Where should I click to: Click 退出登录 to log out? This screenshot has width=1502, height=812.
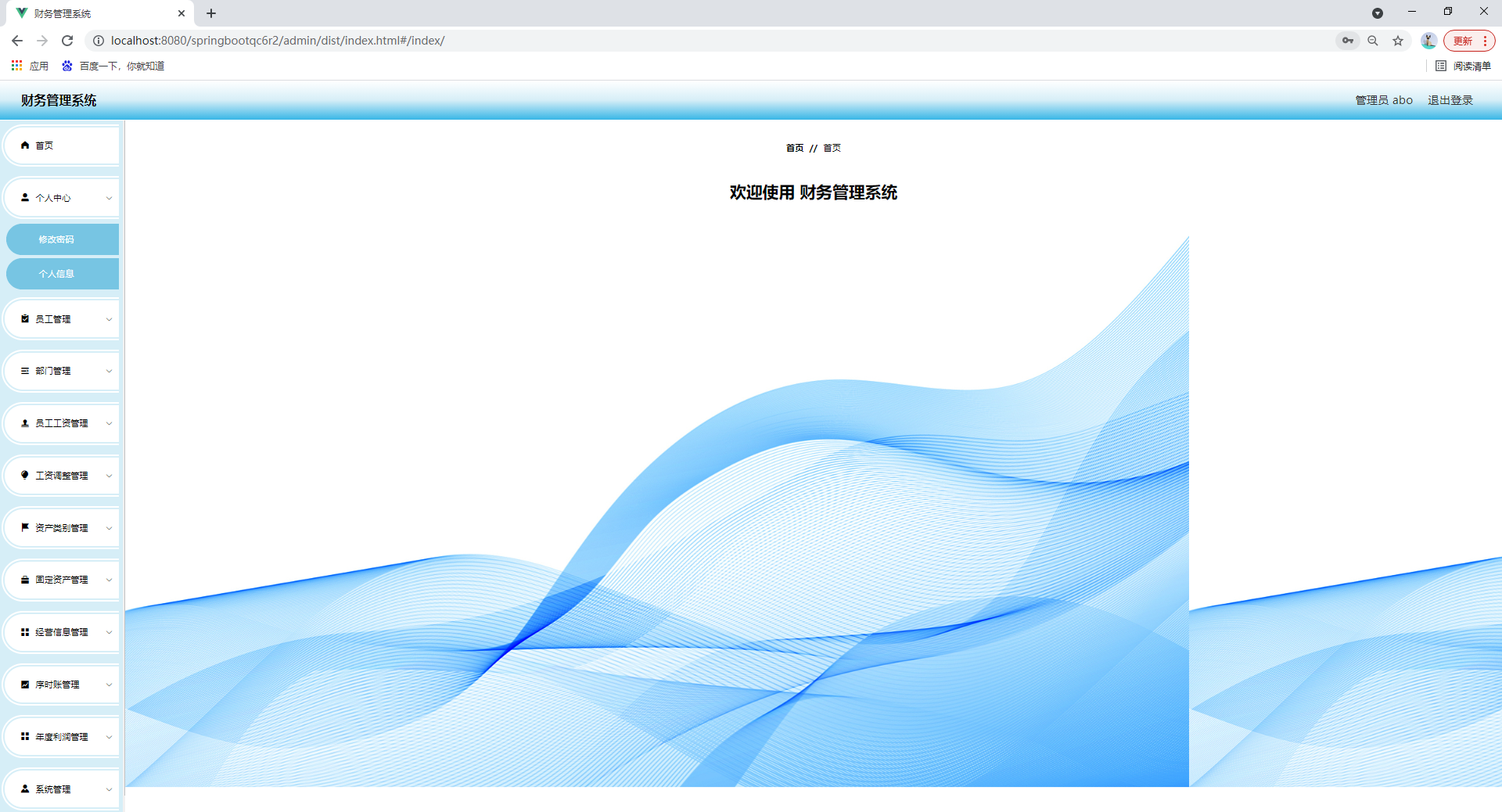tap(1450, 100)
